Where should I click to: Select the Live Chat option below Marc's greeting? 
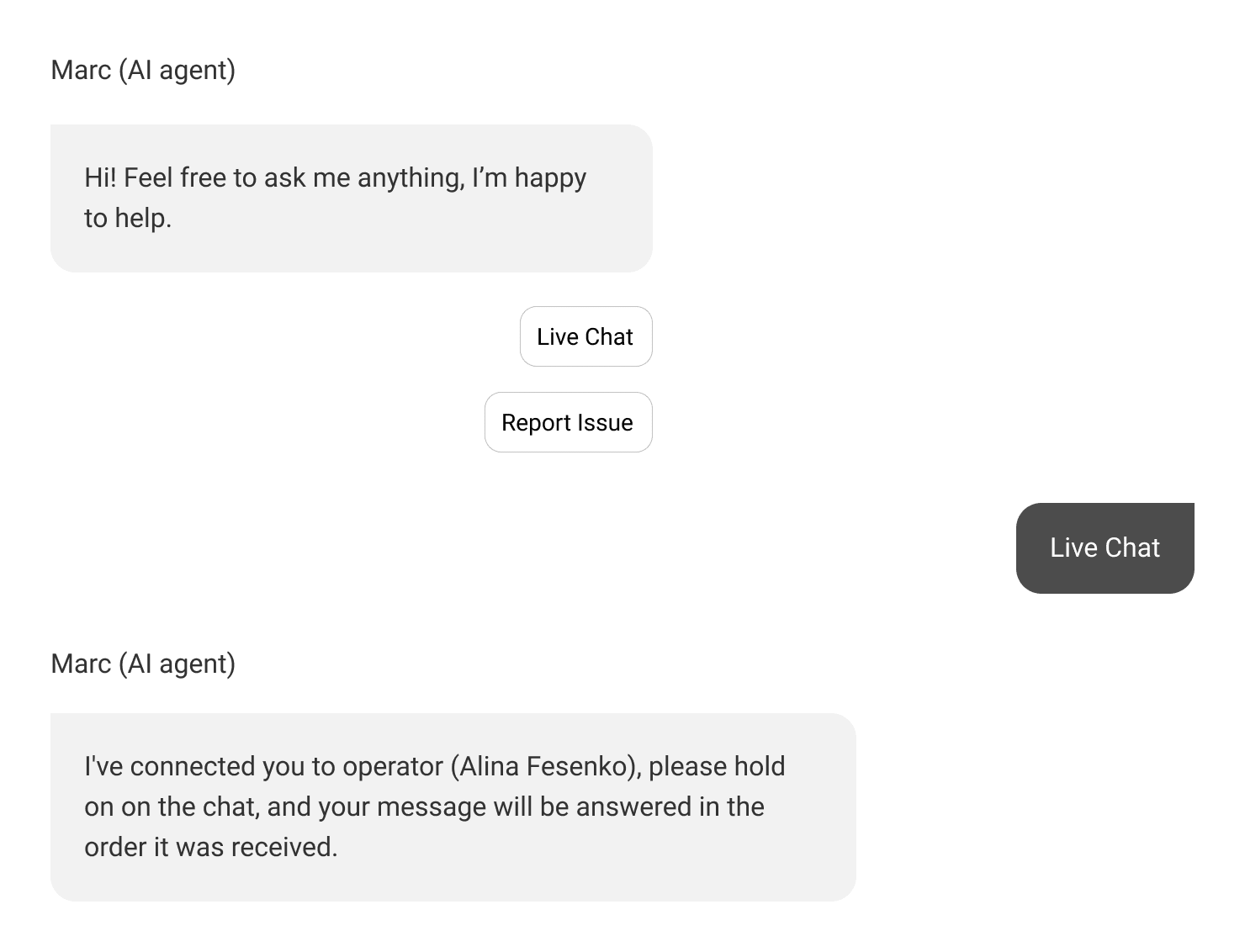585,336
